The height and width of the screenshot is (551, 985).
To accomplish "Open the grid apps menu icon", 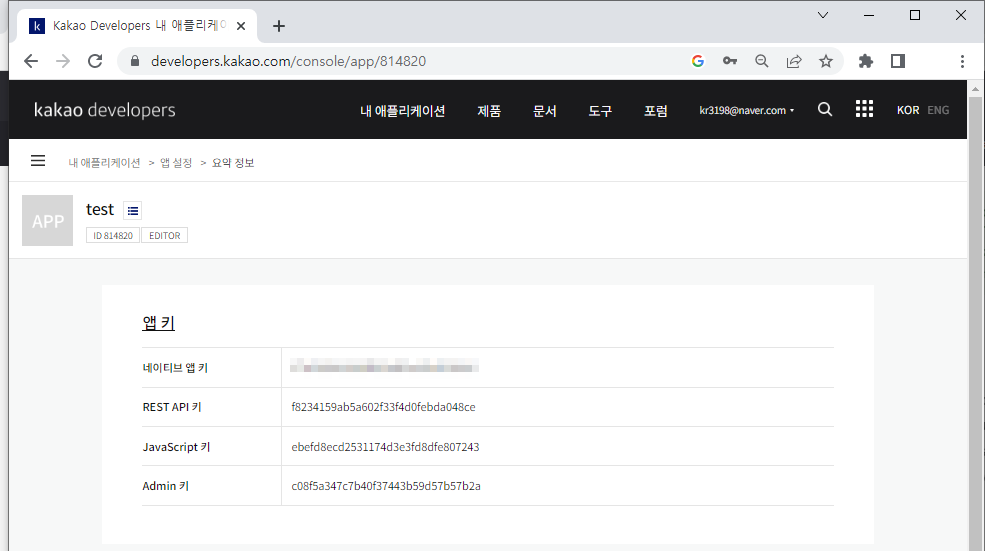I will (x=864, y=109).
